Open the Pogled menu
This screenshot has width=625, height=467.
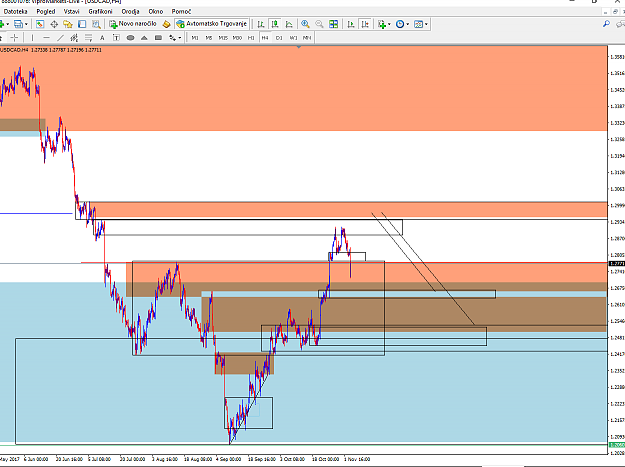click(x=46, y=12)
